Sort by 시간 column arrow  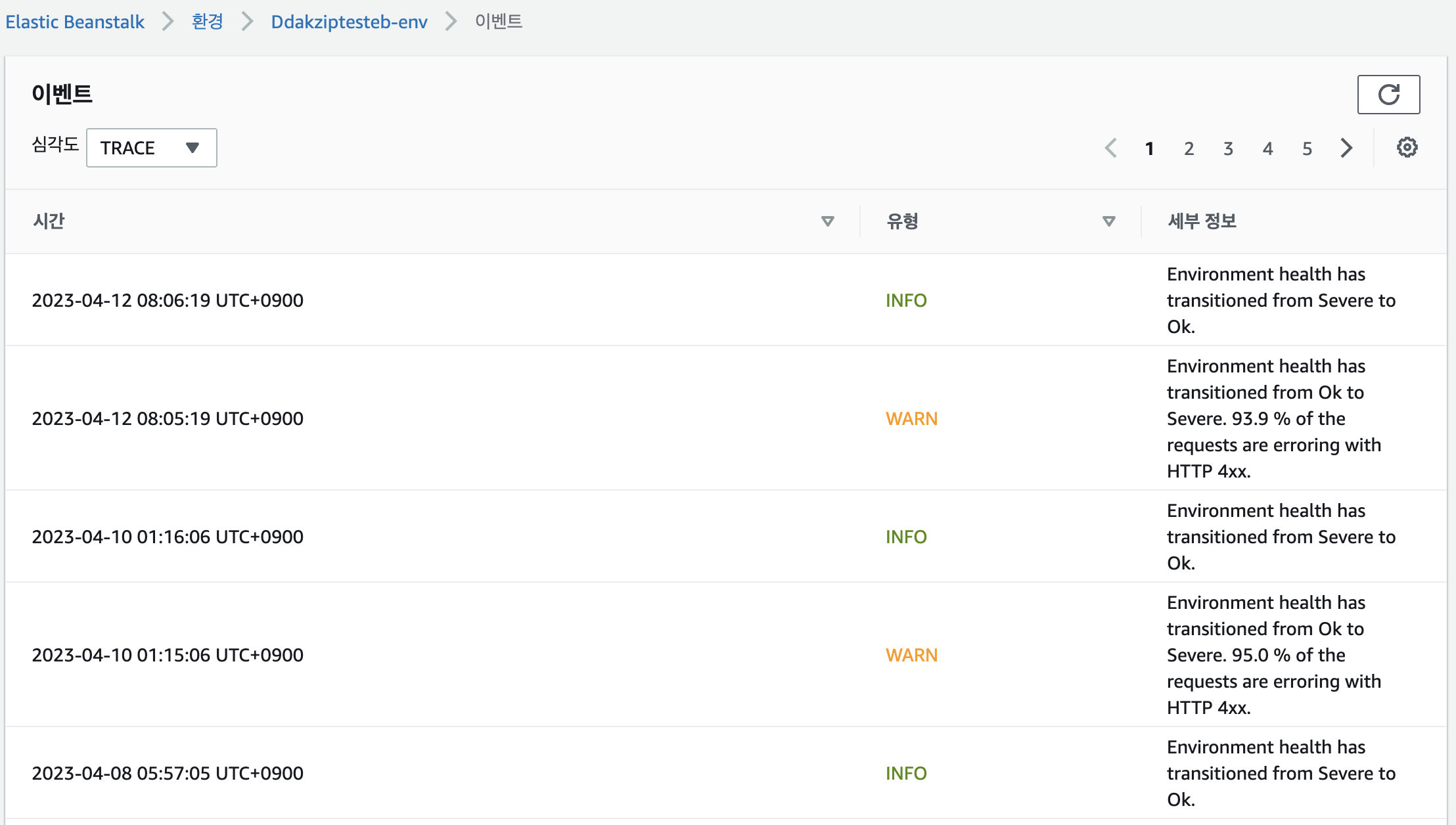(827, 221)
